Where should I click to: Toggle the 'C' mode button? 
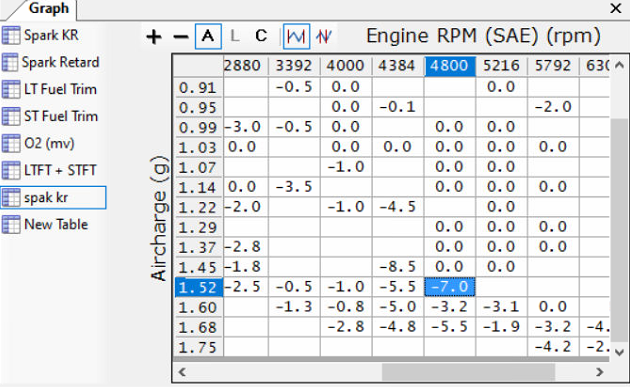261,37
